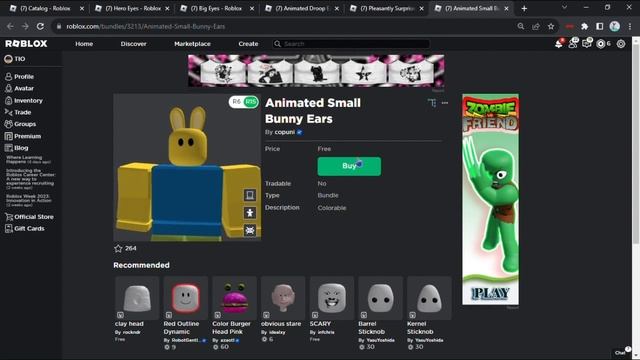Toggle R6/R15 avatar switch
Screen dimensions: 640x360
click(x=244, y=102)
